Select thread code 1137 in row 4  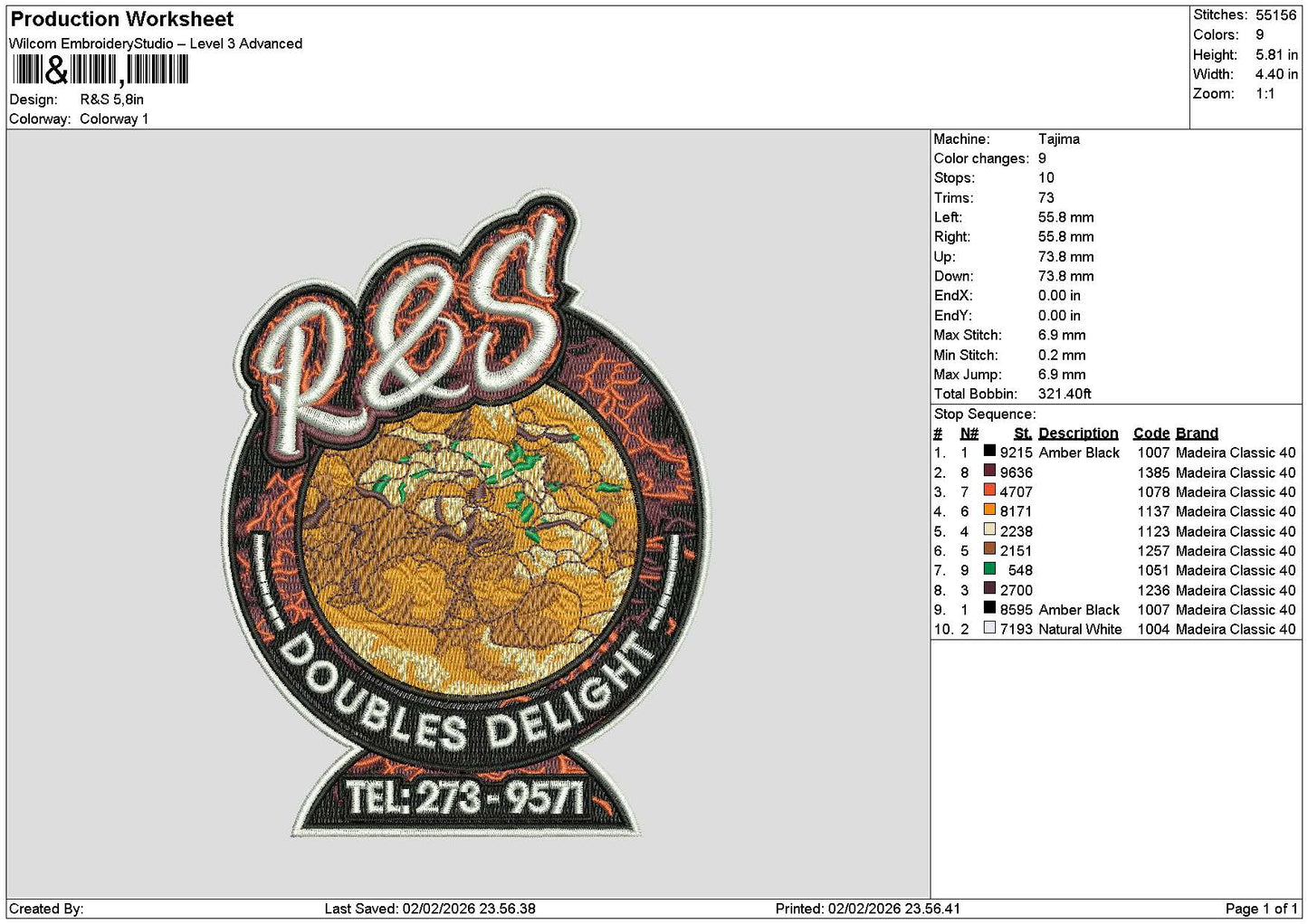click(x=1153, y=511)
